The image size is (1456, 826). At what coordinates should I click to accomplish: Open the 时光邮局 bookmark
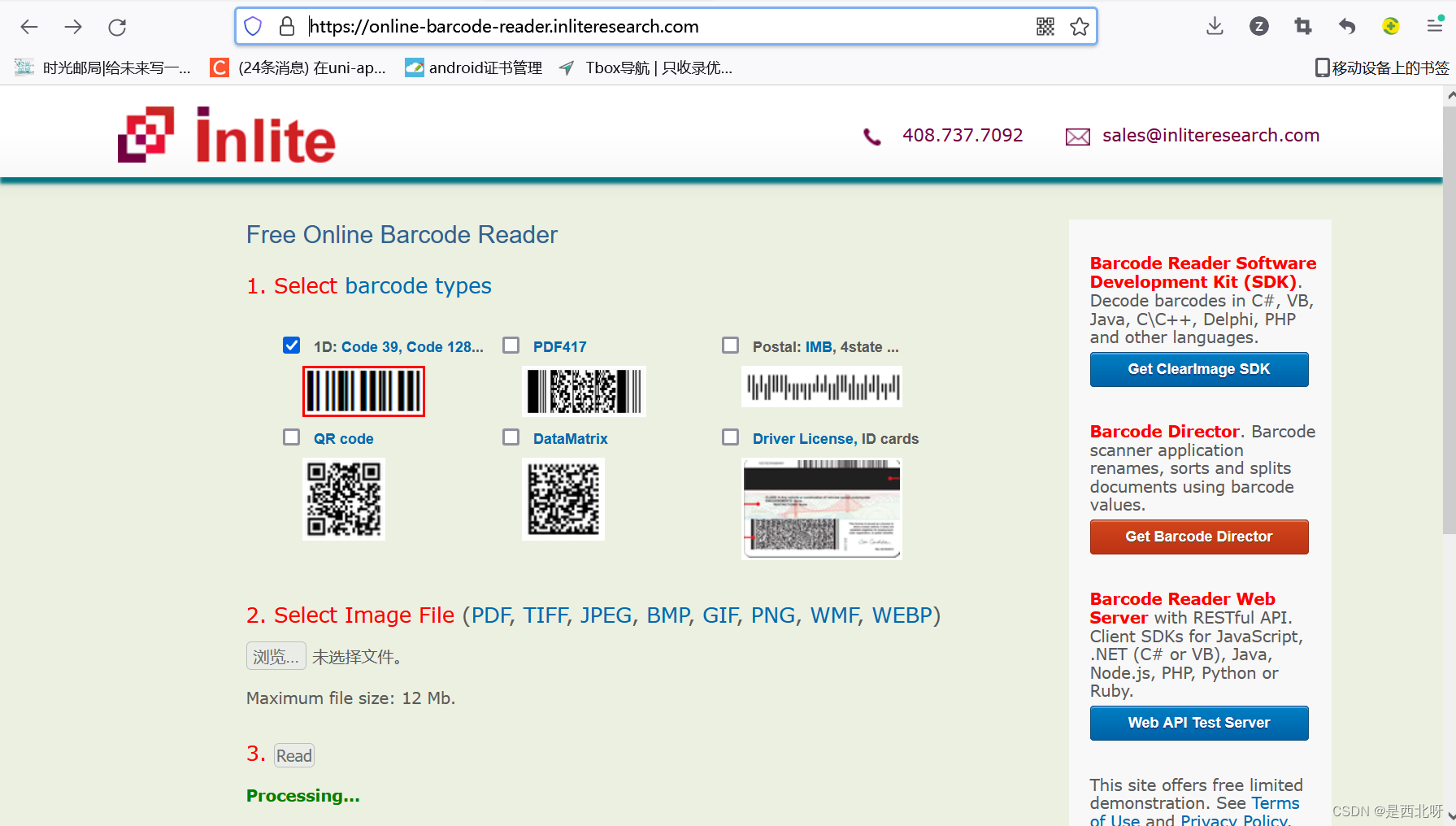pos(102,68)
